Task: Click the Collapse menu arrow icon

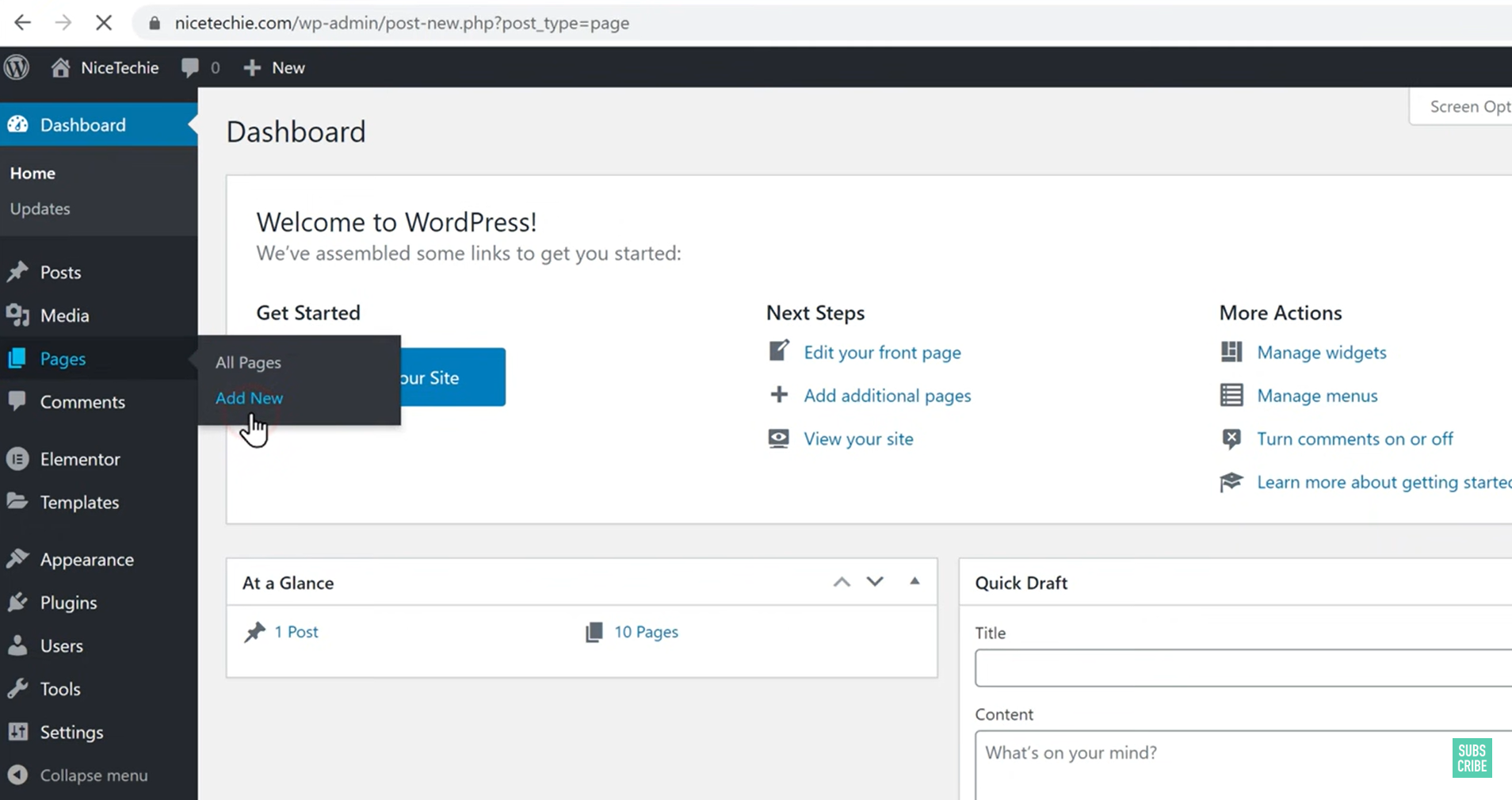Action: point(17,775)
